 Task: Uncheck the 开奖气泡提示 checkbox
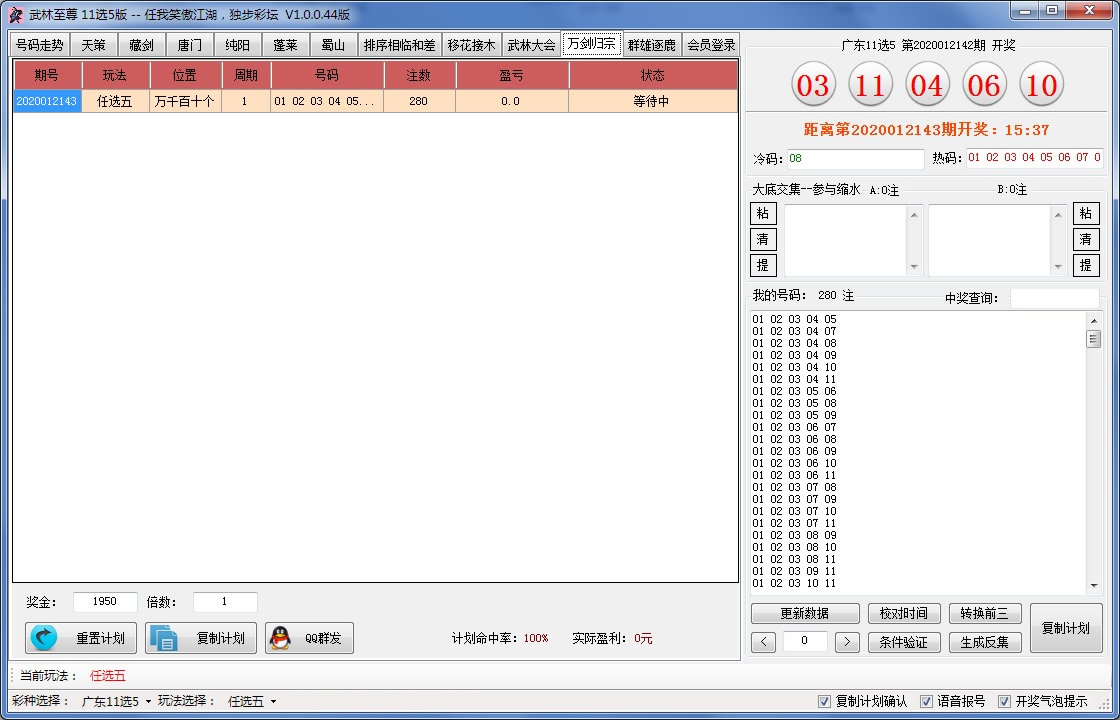point(1004,702)
